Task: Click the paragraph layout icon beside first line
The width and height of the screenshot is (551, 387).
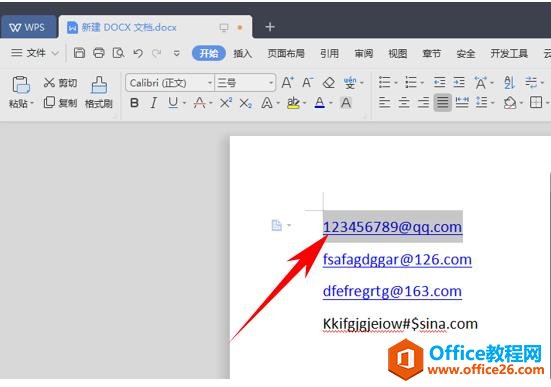Action: [277, 225]
